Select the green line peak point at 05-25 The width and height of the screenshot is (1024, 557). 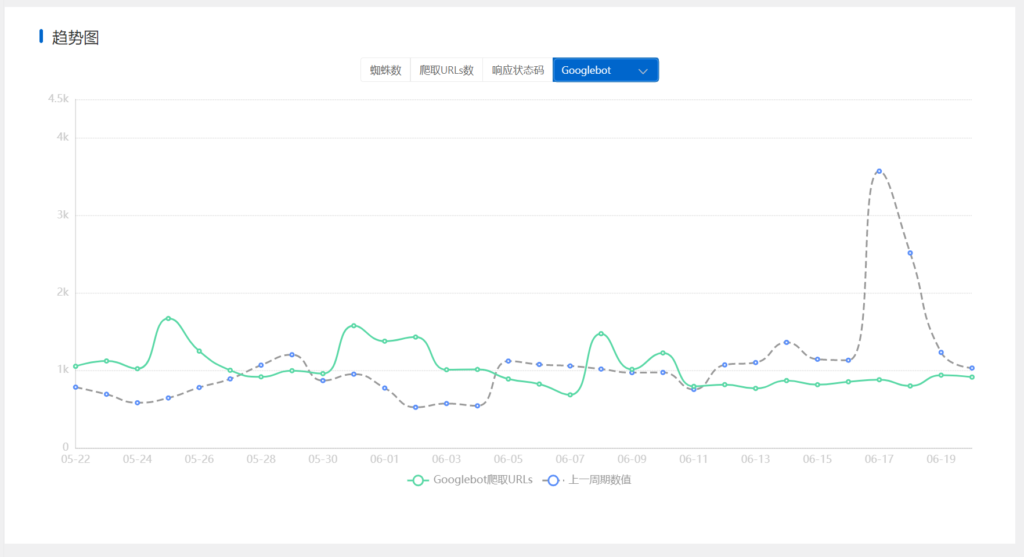point(168,318)
